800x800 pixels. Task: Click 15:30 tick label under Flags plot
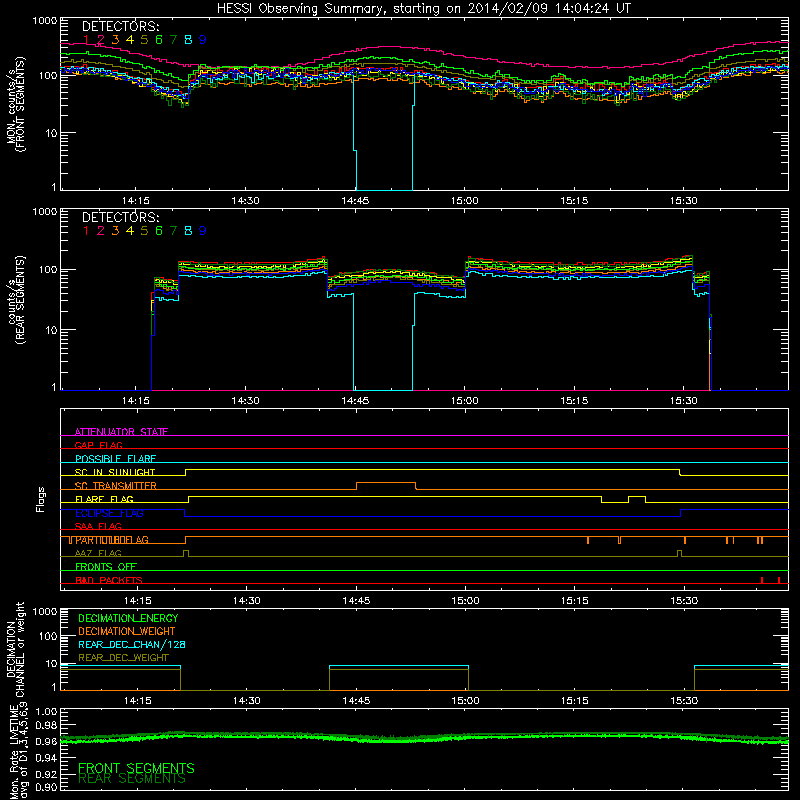coord(684,601)
